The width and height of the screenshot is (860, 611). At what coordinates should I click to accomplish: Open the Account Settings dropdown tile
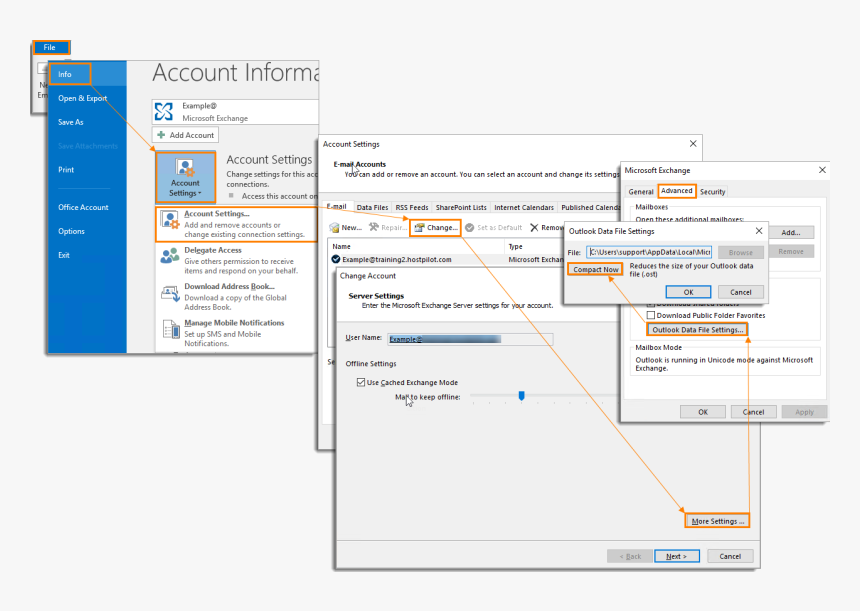tap(185, 177)
